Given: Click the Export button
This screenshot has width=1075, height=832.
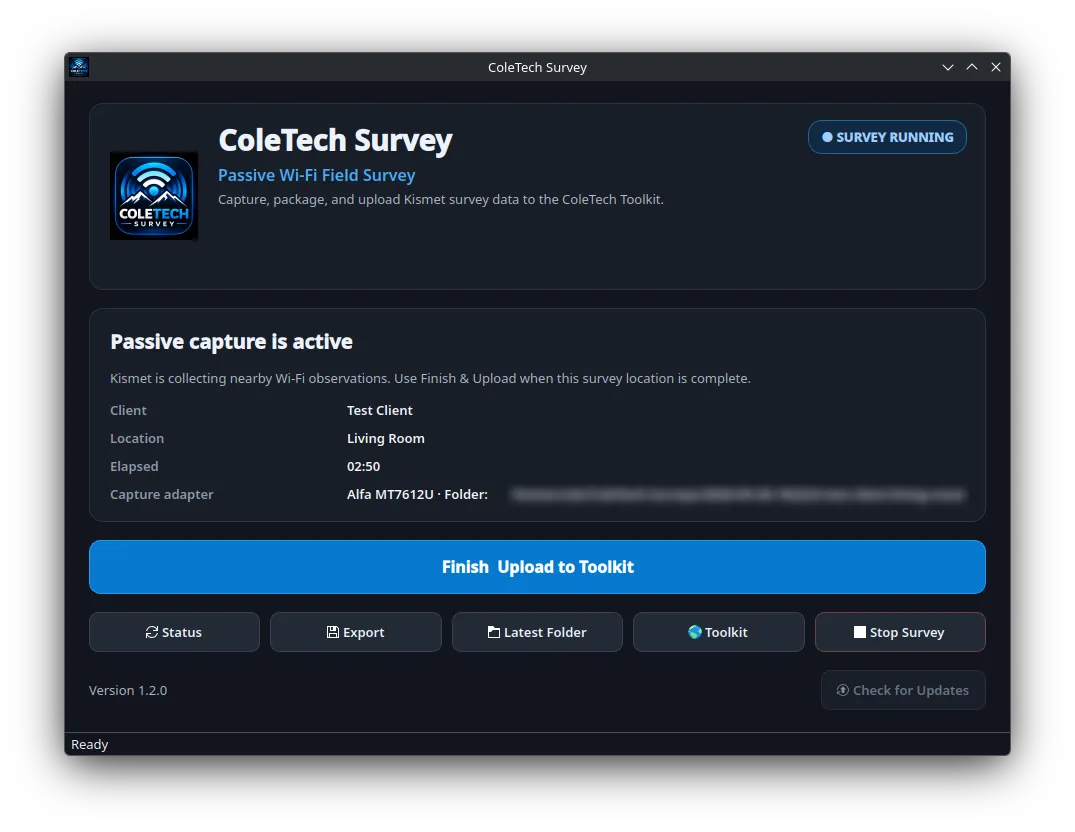Looking at the screenshot, I should [x=356, y=632].
